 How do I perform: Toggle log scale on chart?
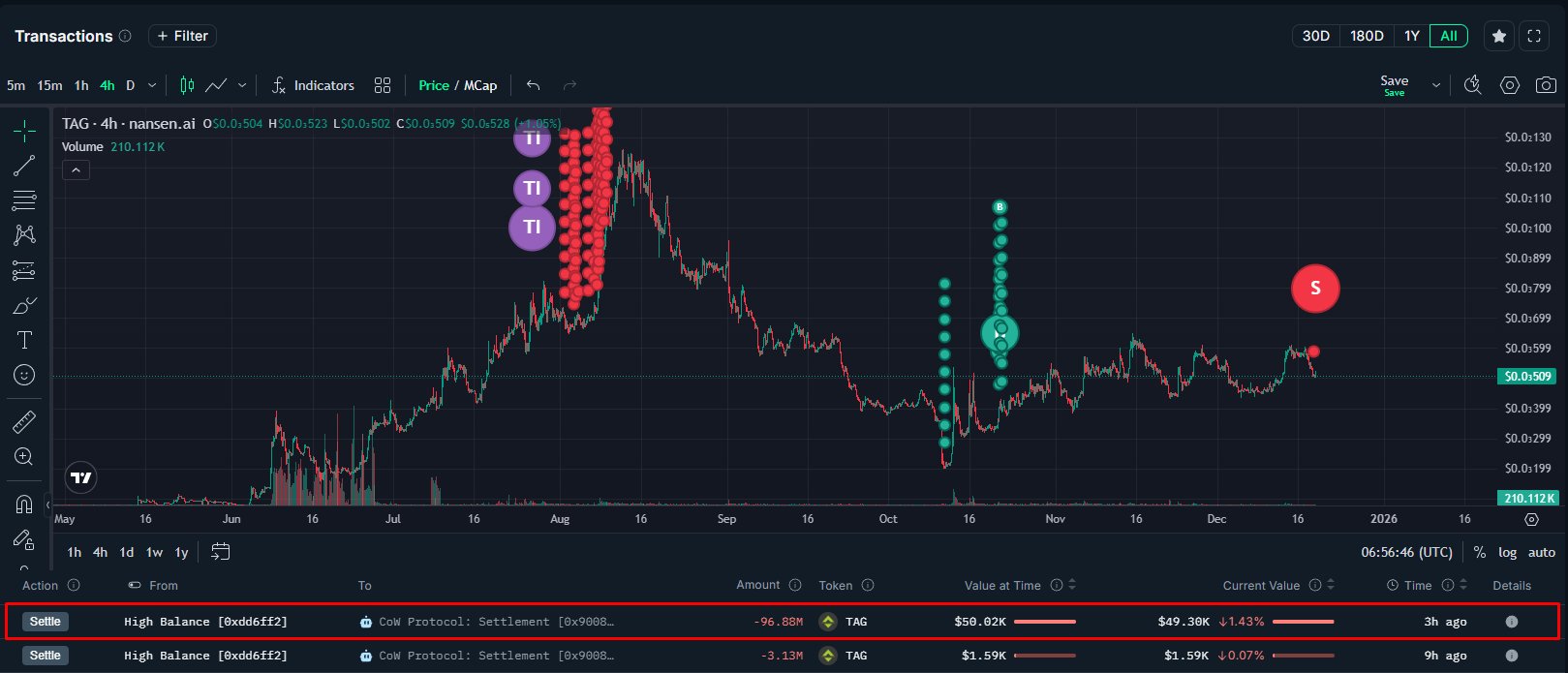[x=1507, y=552]
